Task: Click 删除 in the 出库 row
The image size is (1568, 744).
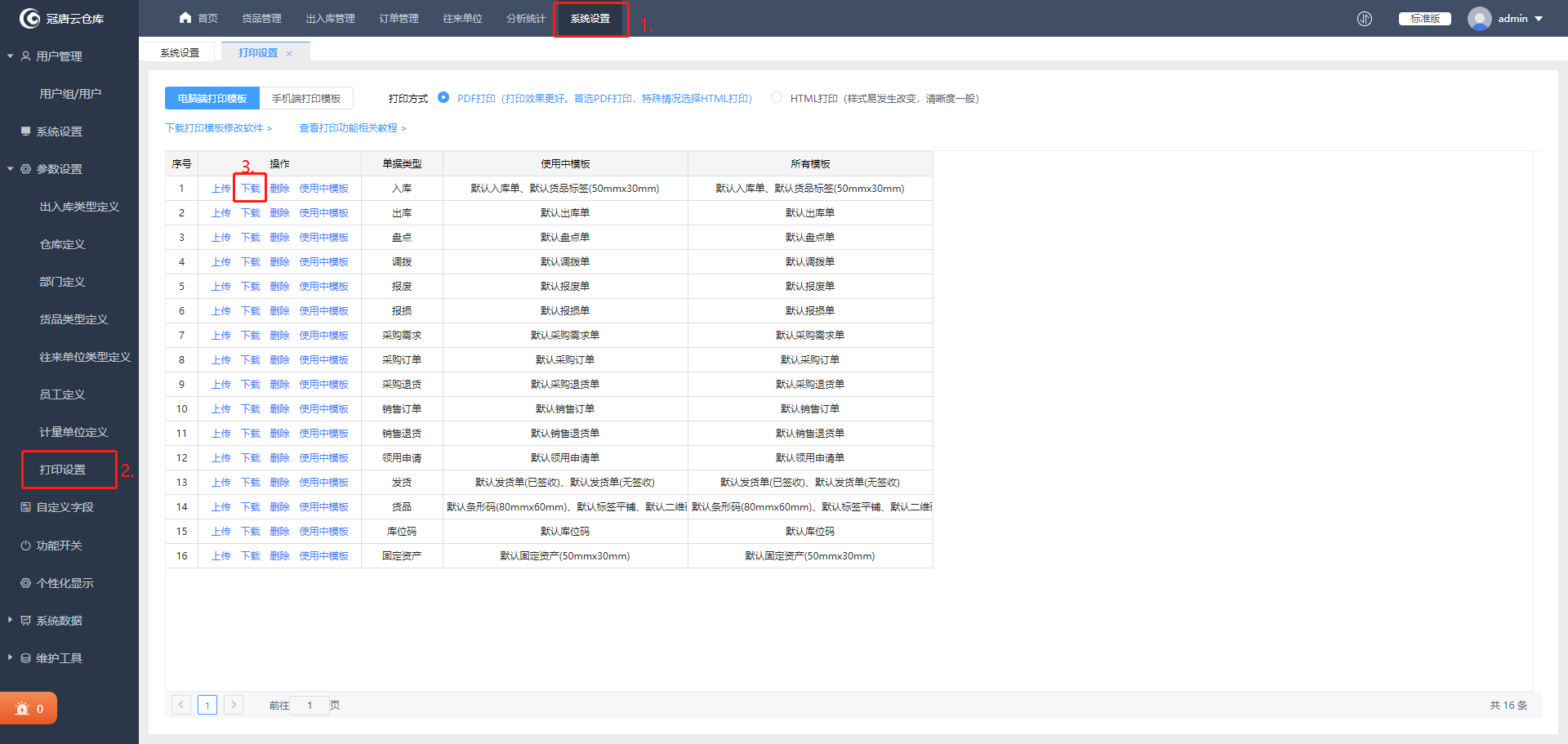Action: coord(279,213)
